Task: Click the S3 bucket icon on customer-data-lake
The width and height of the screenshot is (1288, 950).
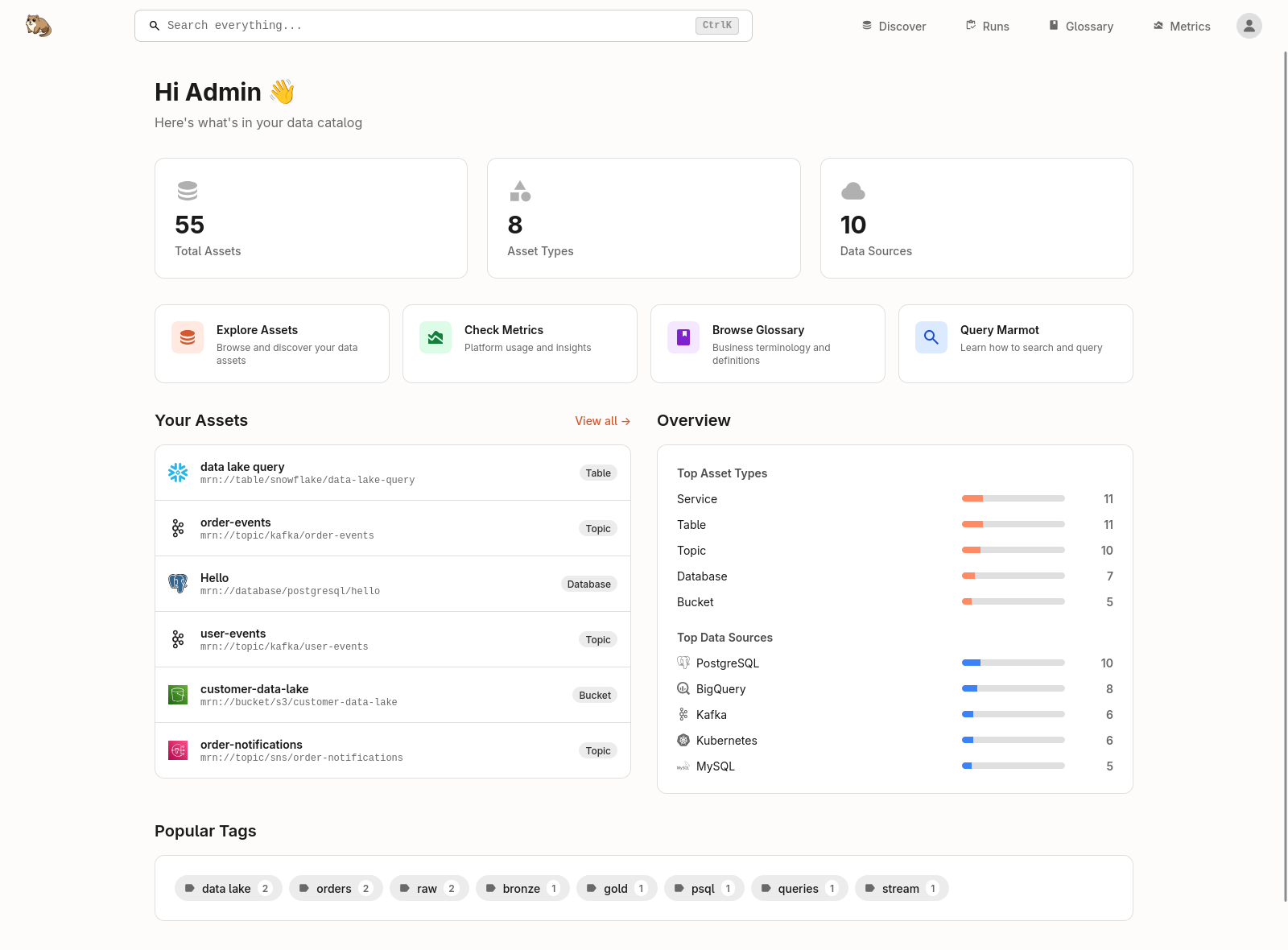Action: (x=177, y=694)
